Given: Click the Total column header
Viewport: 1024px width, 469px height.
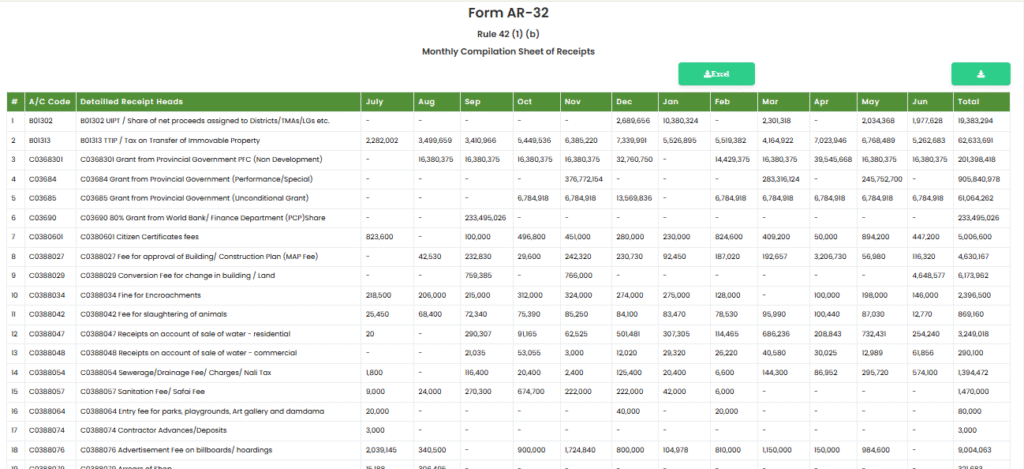Looking at the screenshot, I should (x=968, y=102).
